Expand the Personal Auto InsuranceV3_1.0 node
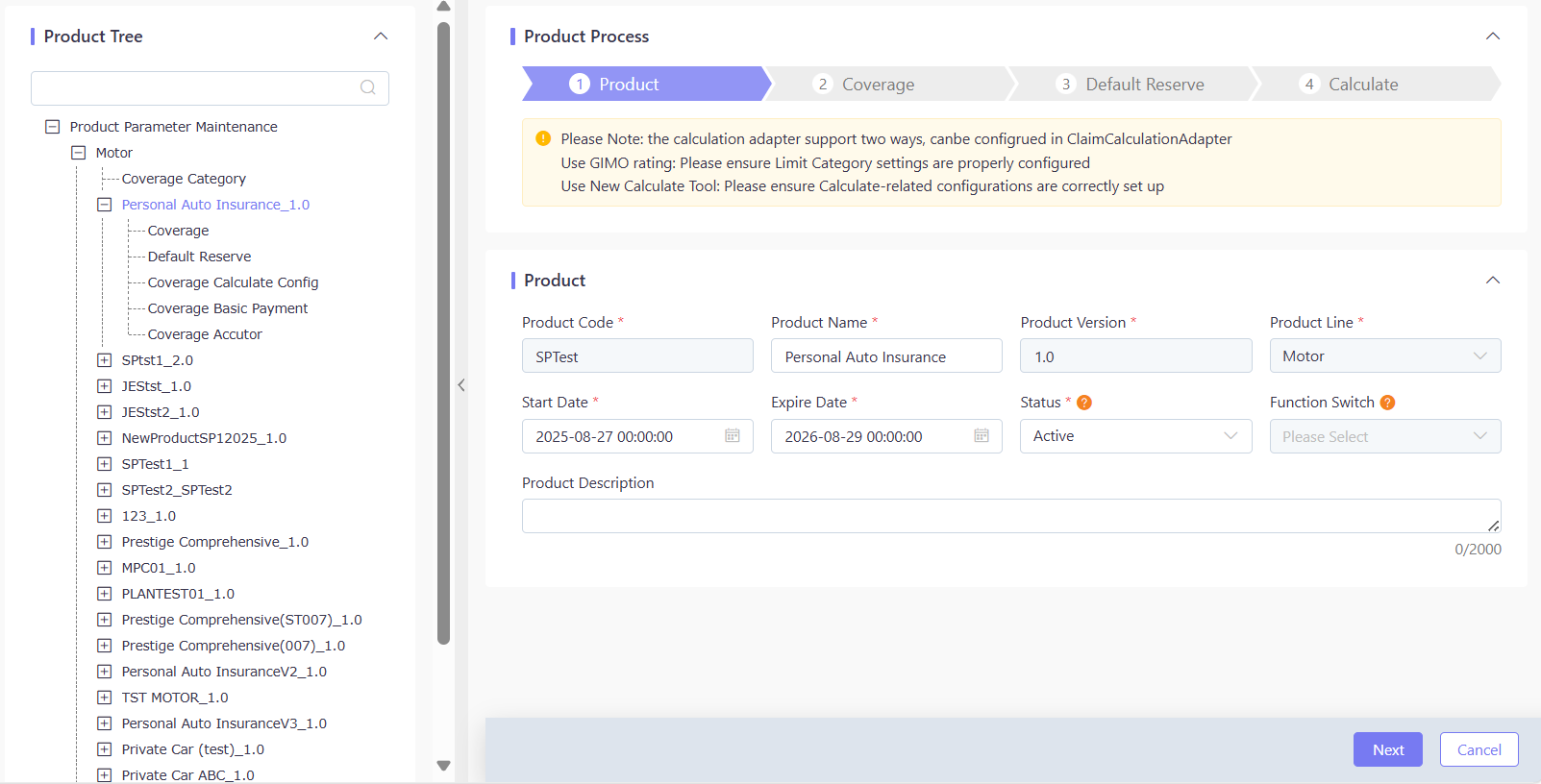 click(105, 723)
